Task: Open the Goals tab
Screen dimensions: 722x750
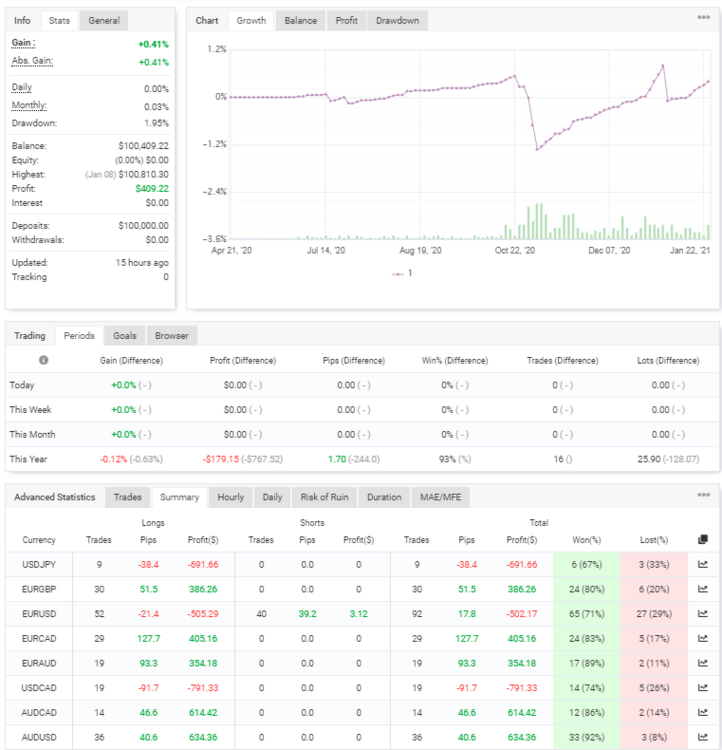Action: pos(125,336)
